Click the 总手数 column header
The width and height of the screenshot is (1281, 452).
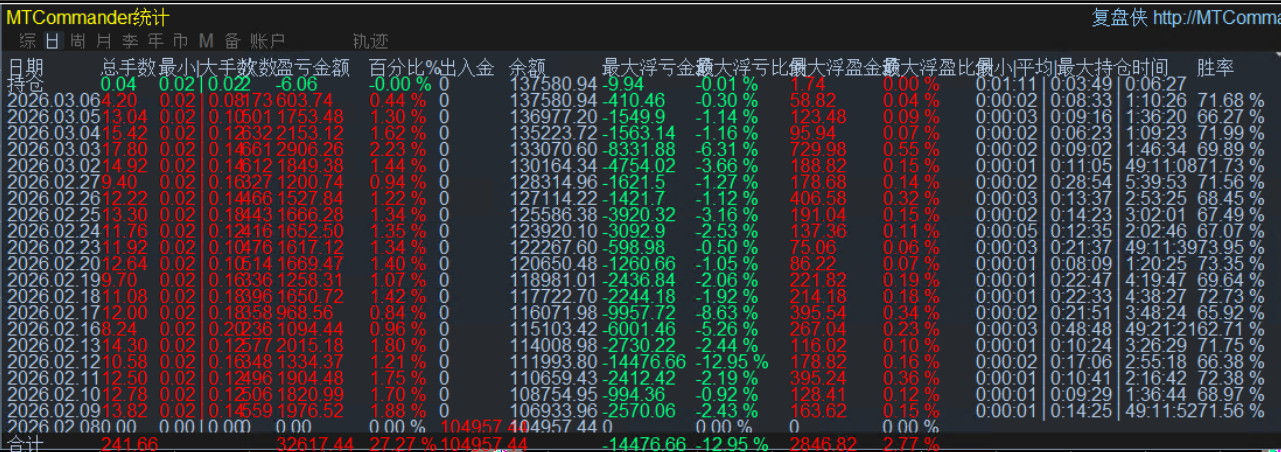point(129,68)
